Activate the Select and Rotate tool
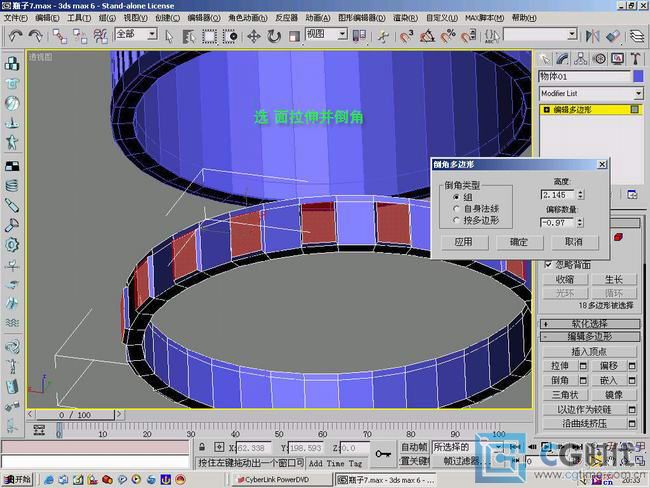 (274, 36)
